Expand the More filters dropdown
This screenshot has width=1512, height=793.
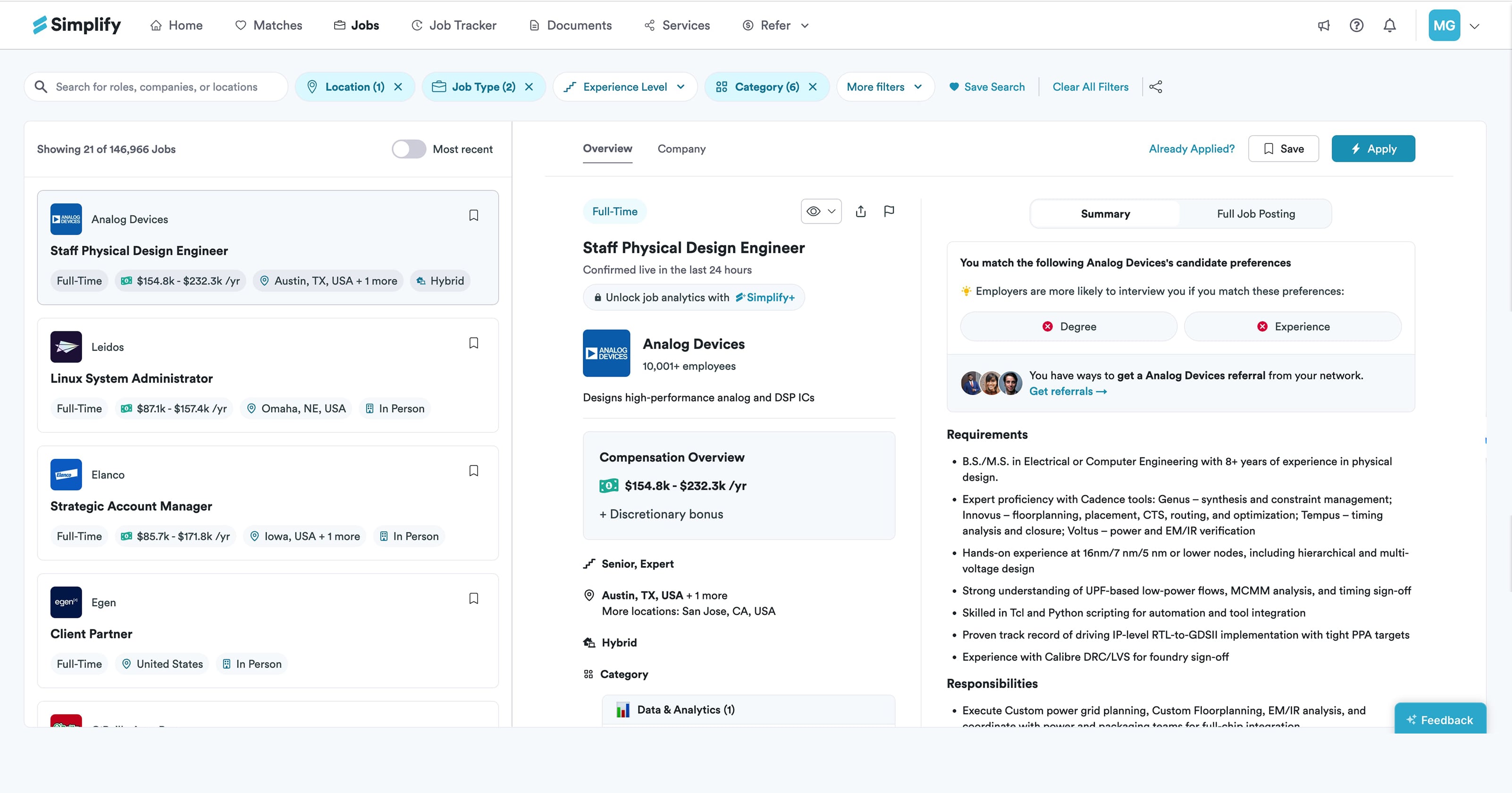(885, 87)
